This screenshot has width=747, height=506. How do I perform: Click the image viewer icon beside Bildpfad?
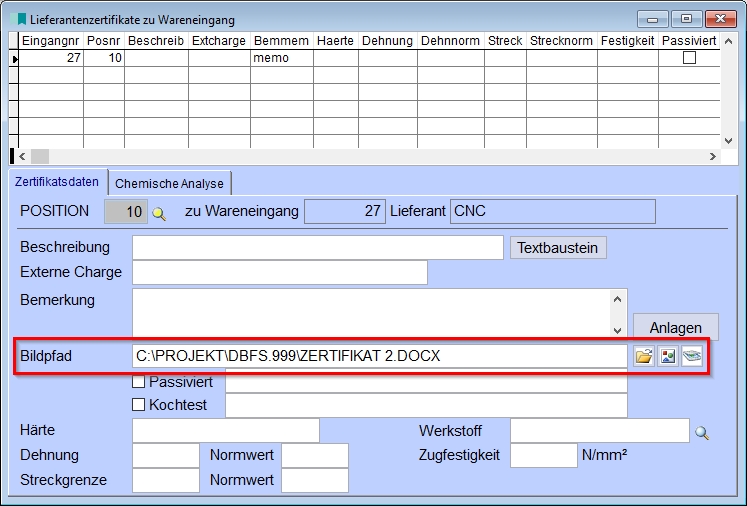(668, 356)
